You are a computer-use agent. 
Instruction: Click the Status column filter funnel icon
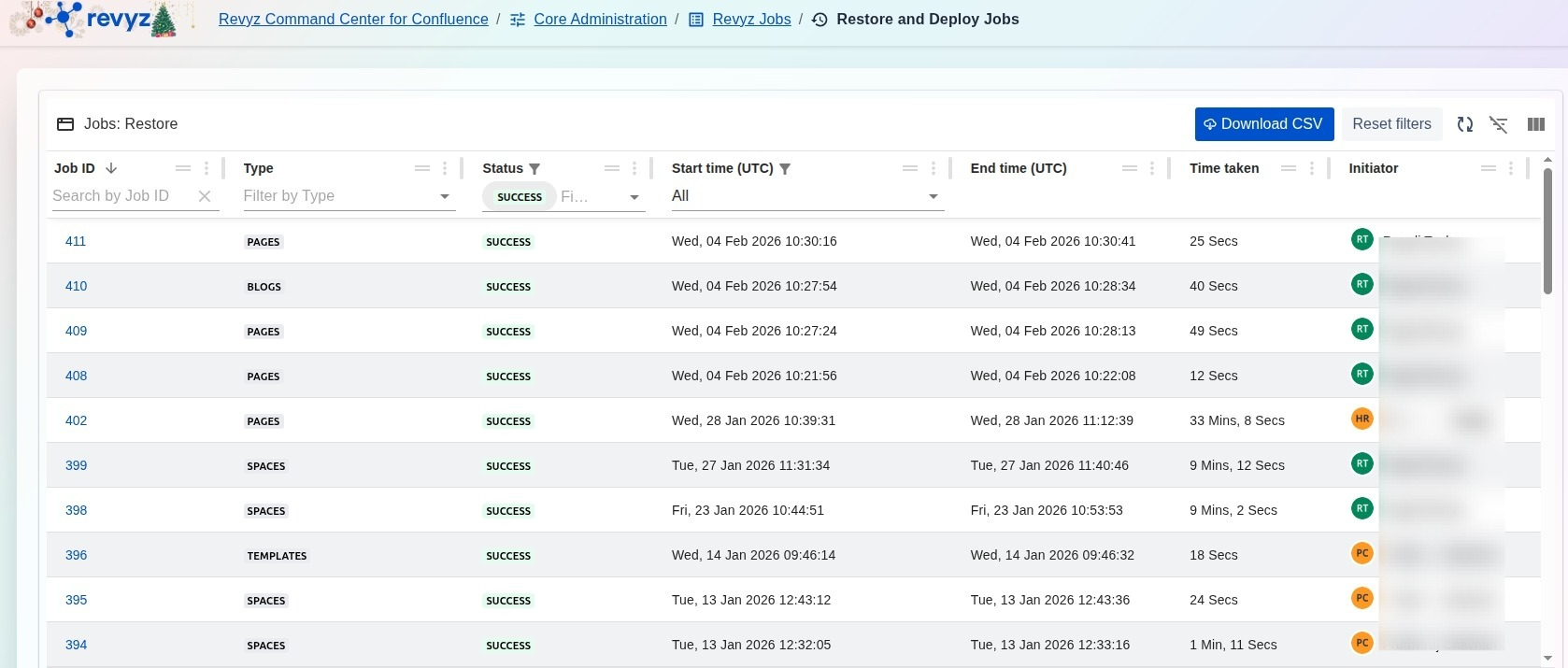(535, 169)
